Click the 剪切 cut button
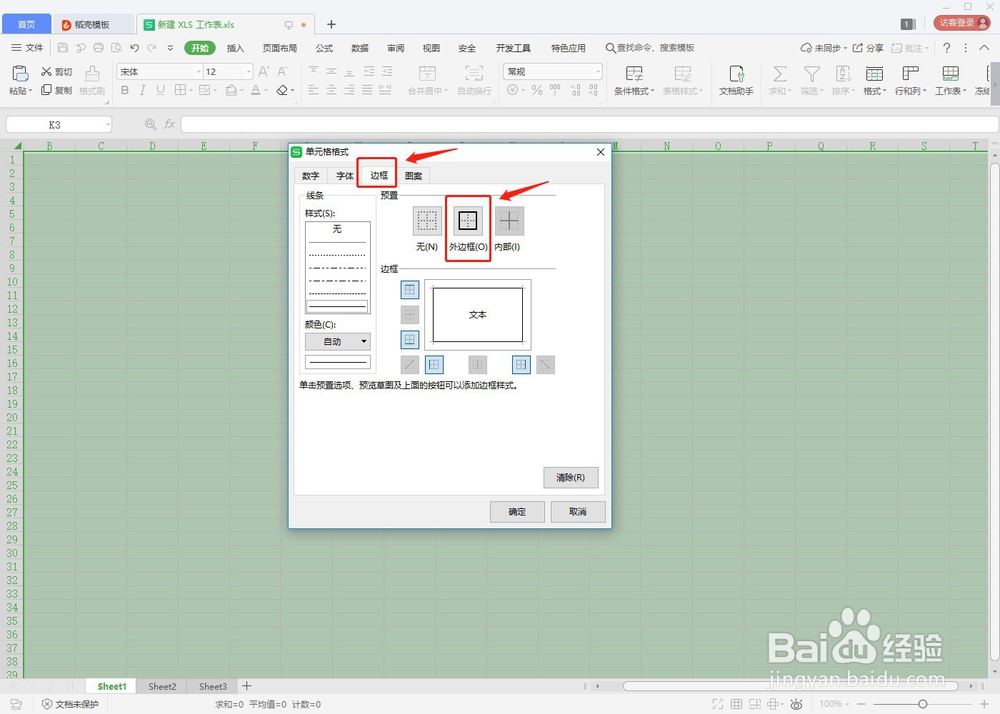1000x714 pixels. [57, 72]
